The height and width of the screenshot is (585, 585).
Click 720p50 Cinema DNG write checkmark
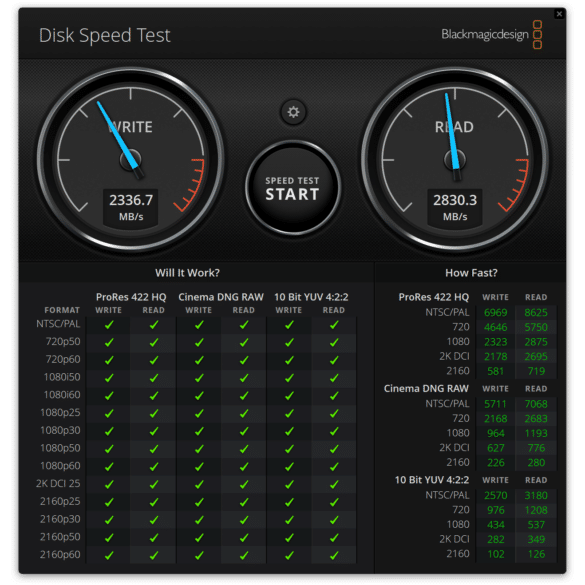(x=199, y=342)
